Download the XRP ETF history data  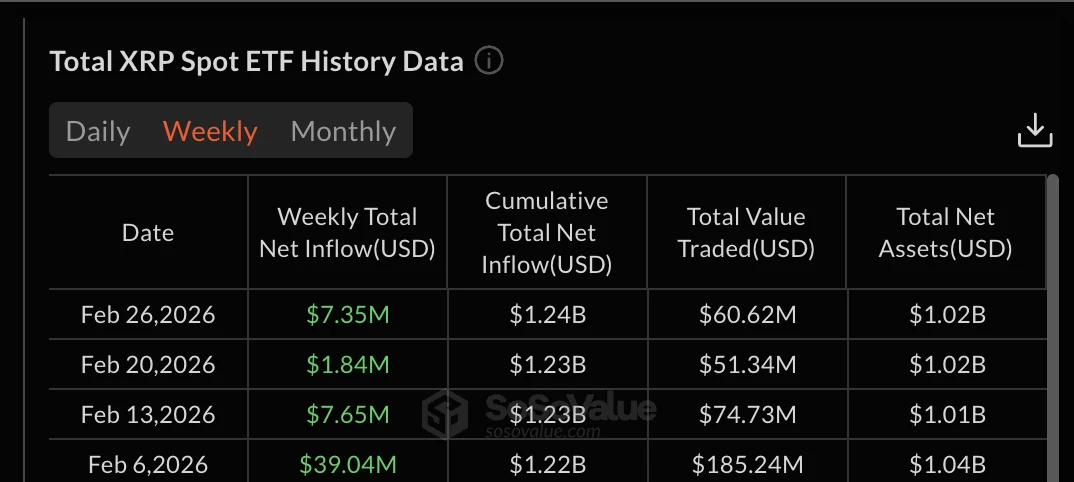click(x=1035, y=131)
